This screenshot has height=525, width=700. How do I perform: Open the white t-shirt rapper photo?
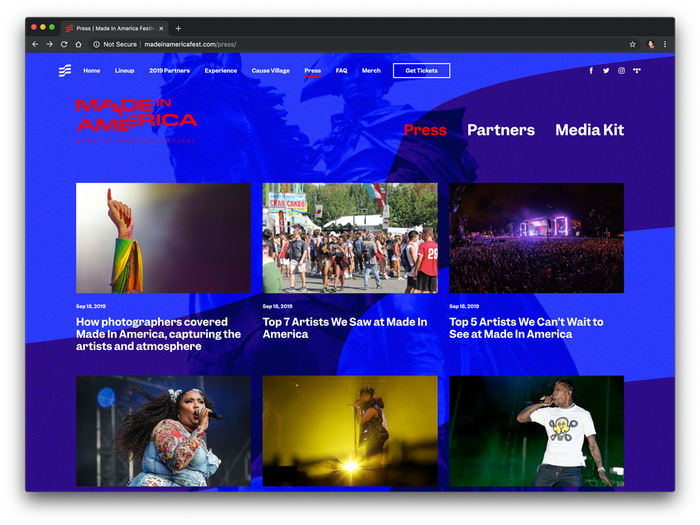[x=537, y=431]
